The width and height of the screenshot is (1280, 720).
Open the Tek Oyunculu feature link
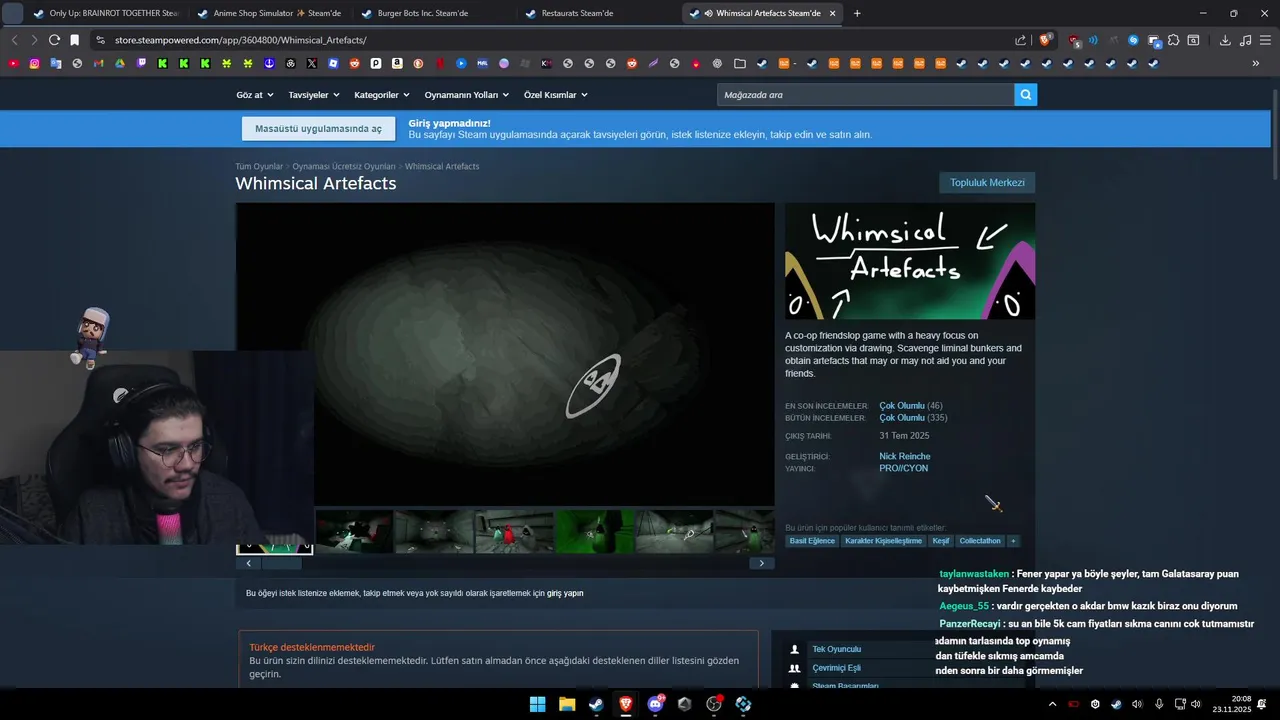836,649
